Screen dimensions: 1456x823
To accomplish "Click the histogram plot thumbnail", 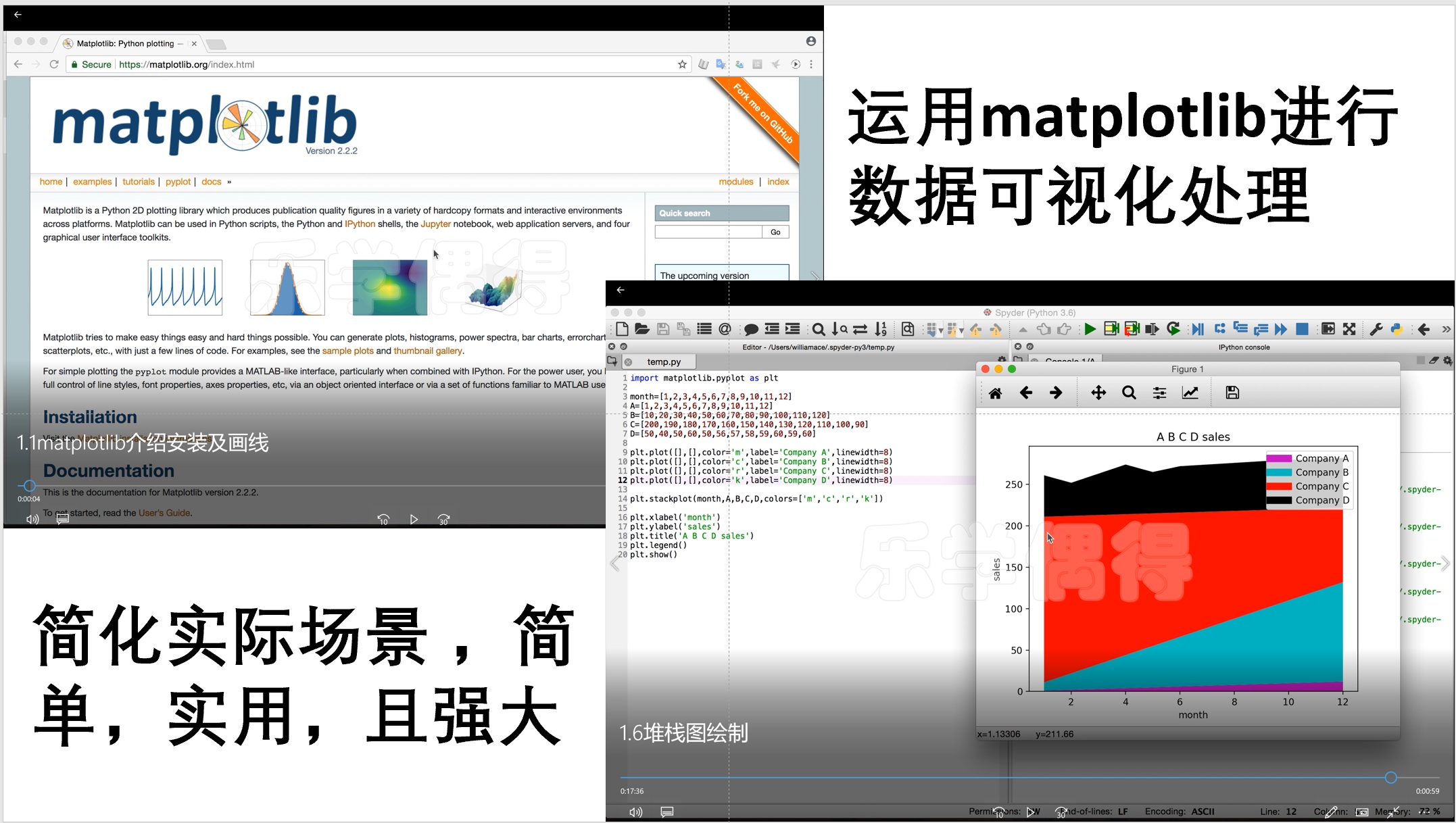I will point(287,287).
